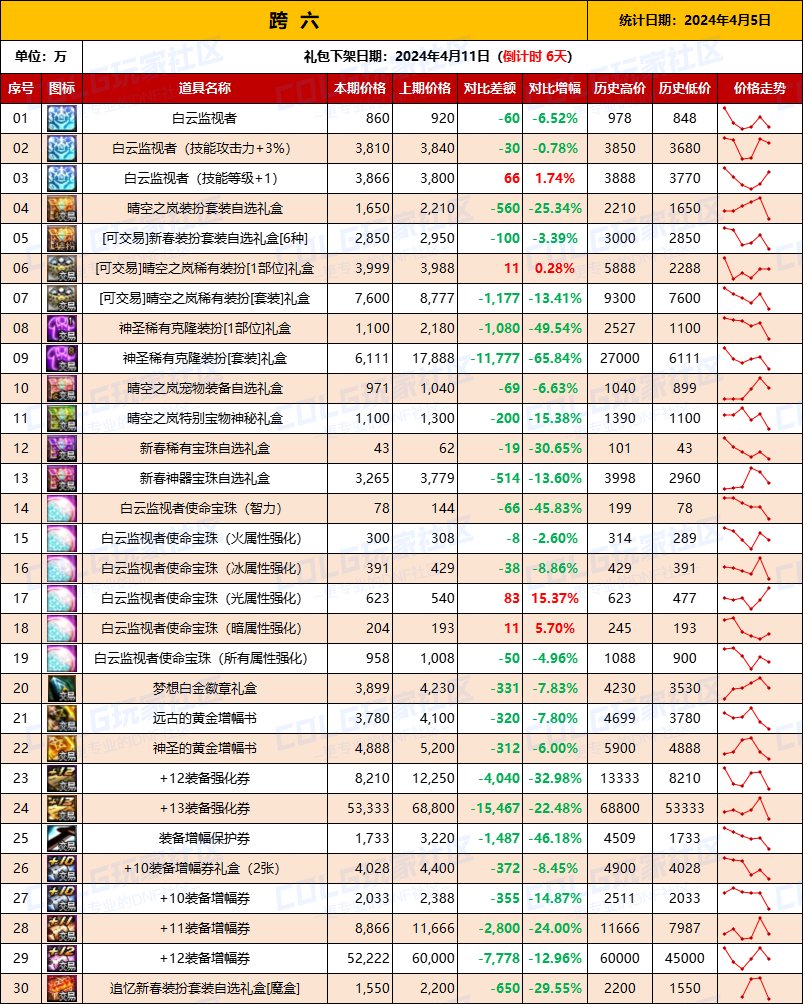Click the item name 梦想白金徽章礼盒
The image size is (803, 1004).
tap(205, 688)
